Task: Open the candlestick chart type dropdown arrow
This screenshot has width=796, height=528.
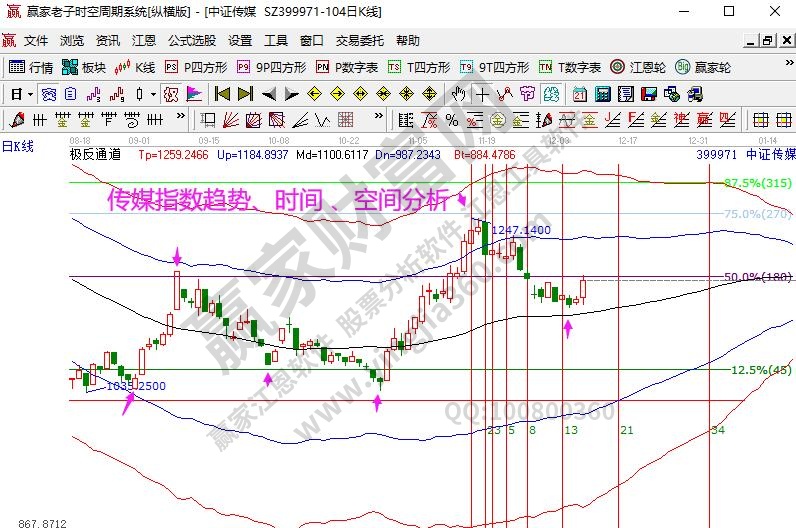Action: tap(152, 94)
